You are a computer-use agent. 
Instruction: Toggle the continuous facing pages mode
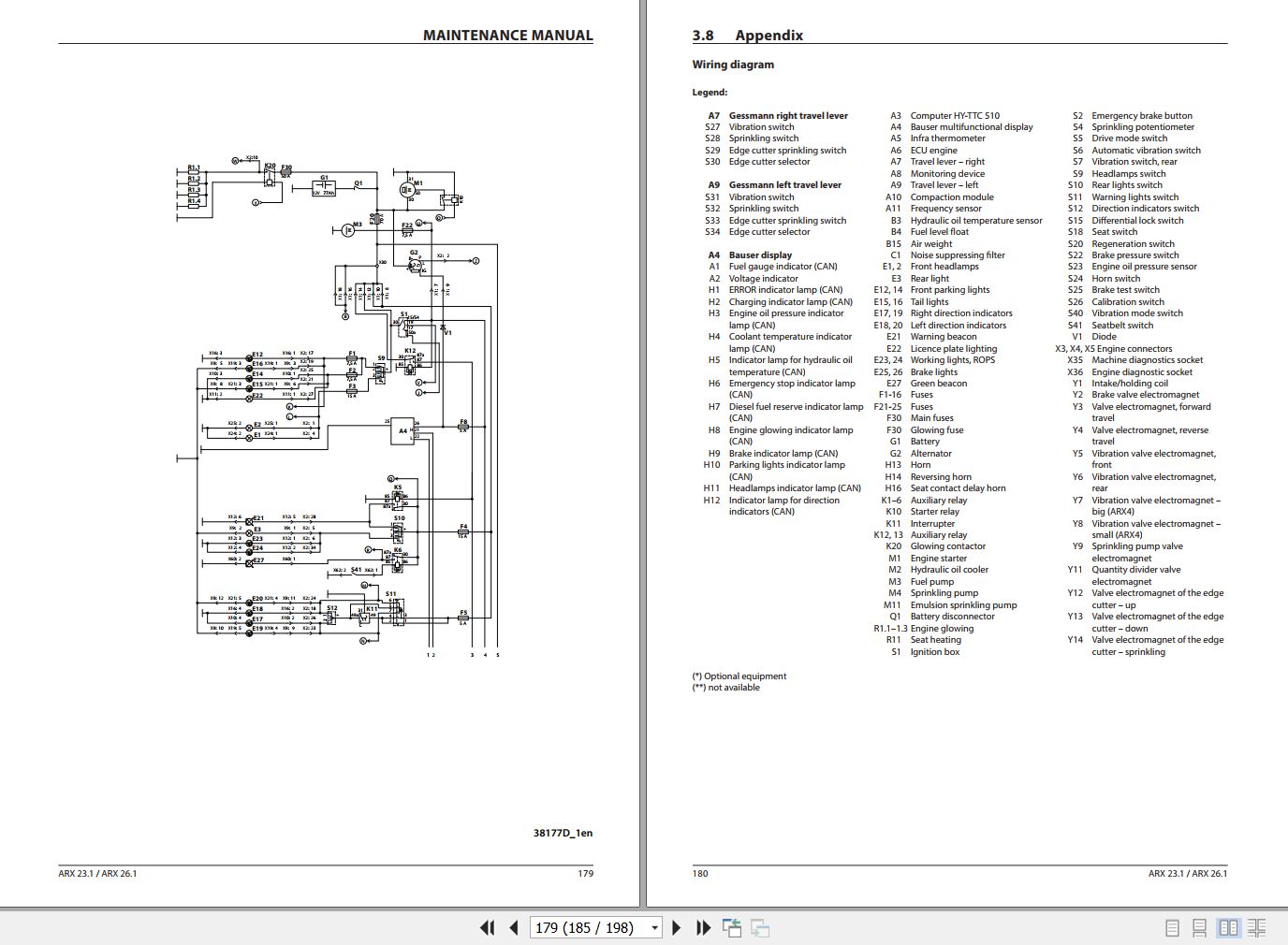pos(1257,927)
